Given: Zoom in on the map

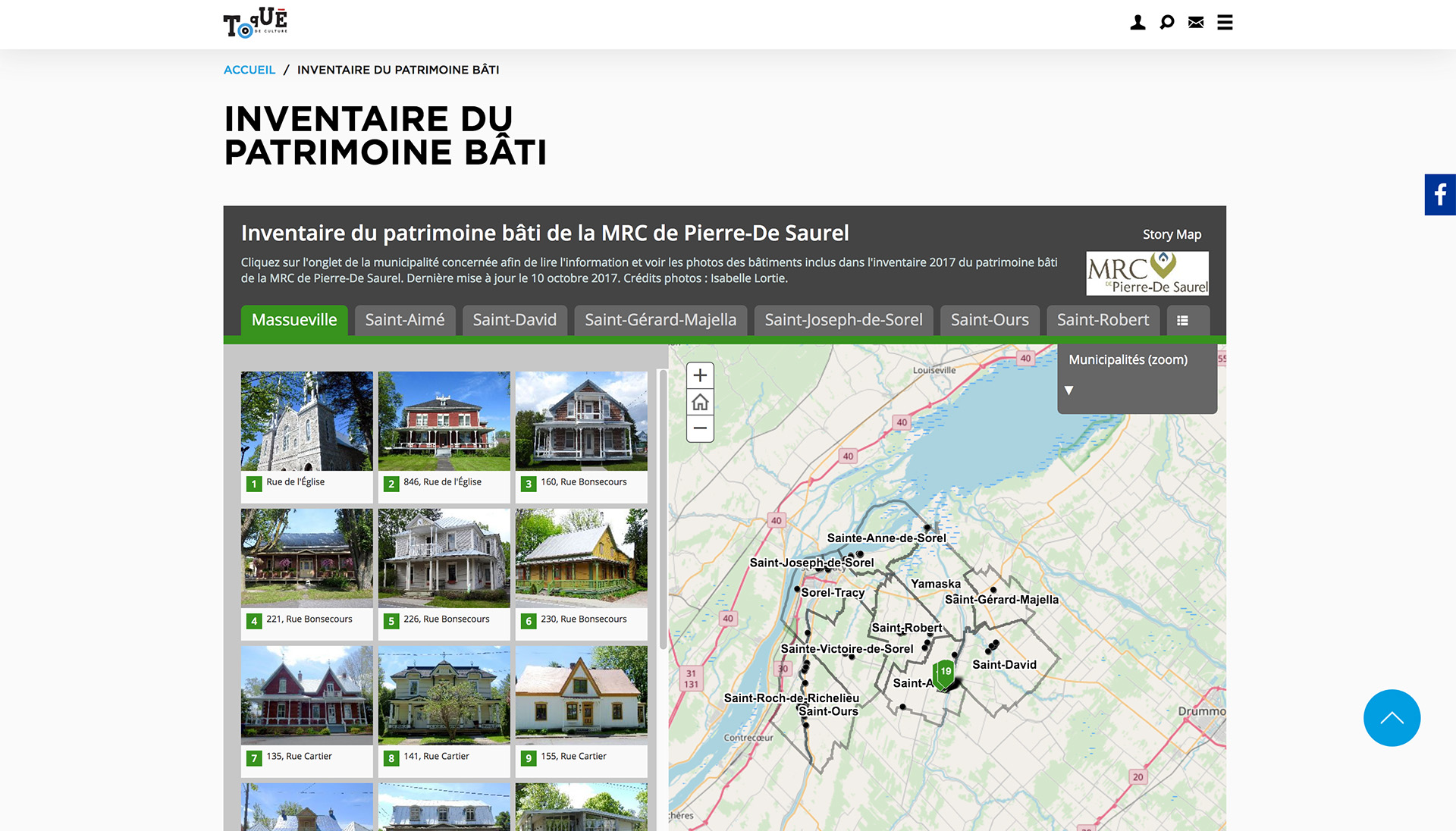Looking at the screenshot, I should [700, 375].
